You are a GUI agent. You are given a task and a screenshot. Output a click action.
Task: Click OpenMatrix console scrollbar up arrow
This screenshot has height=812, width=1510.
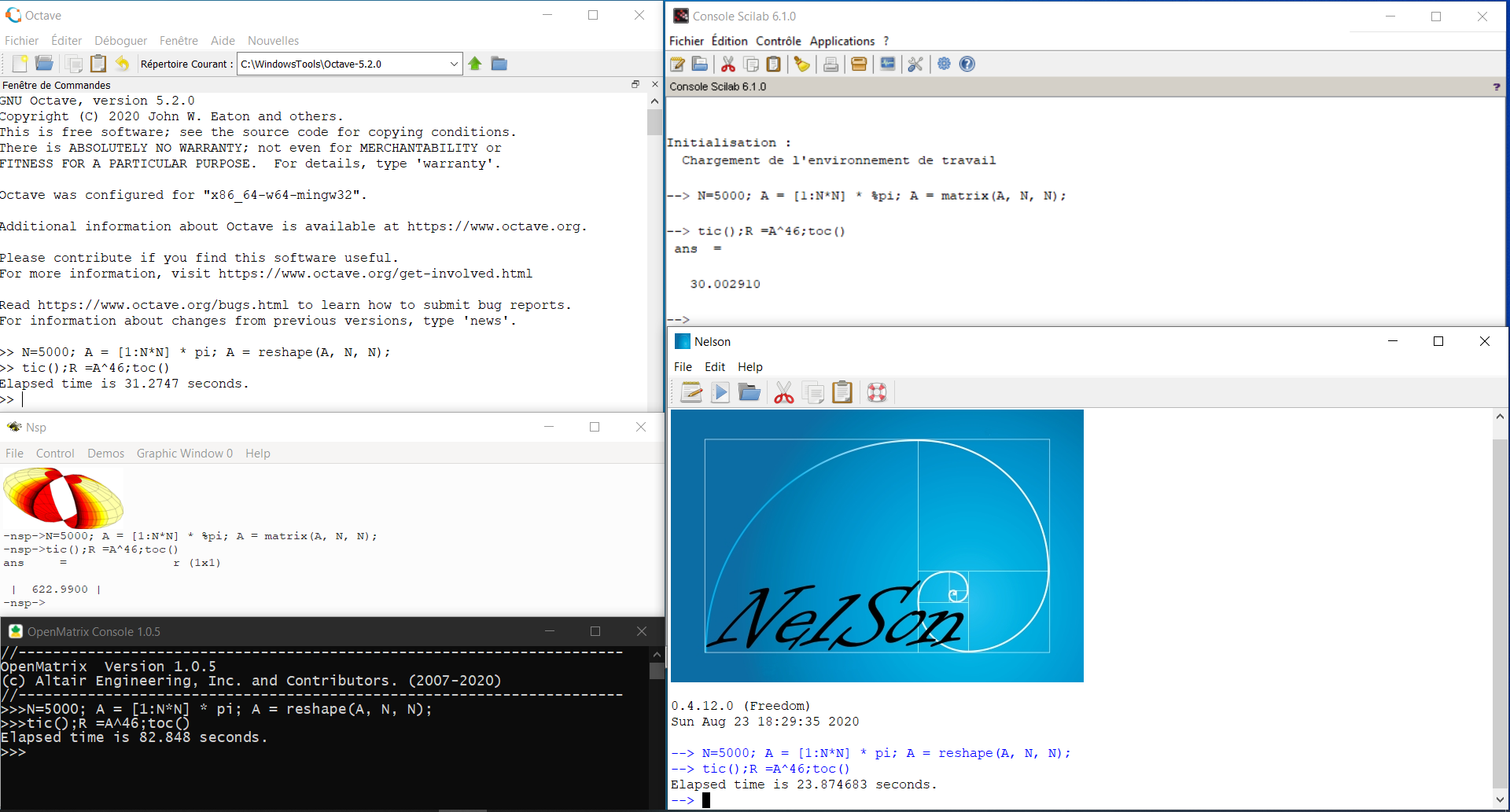(x=657, y=654)
